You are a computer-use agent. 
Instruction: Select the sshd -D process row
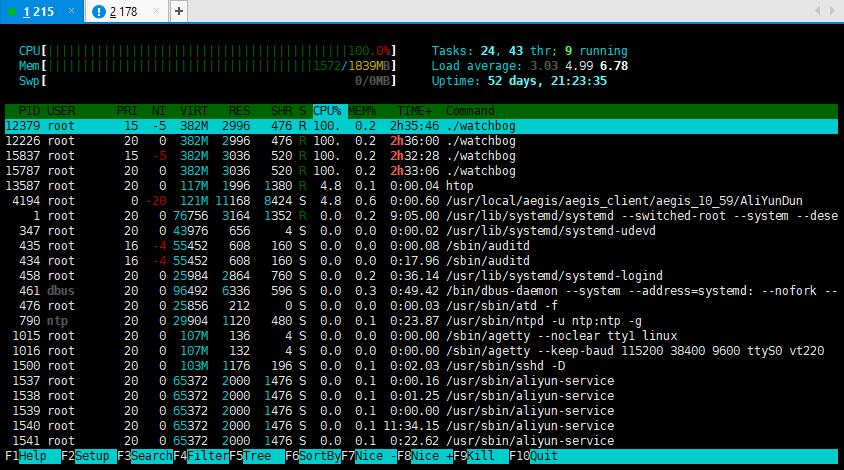click(x=421, y=366)
